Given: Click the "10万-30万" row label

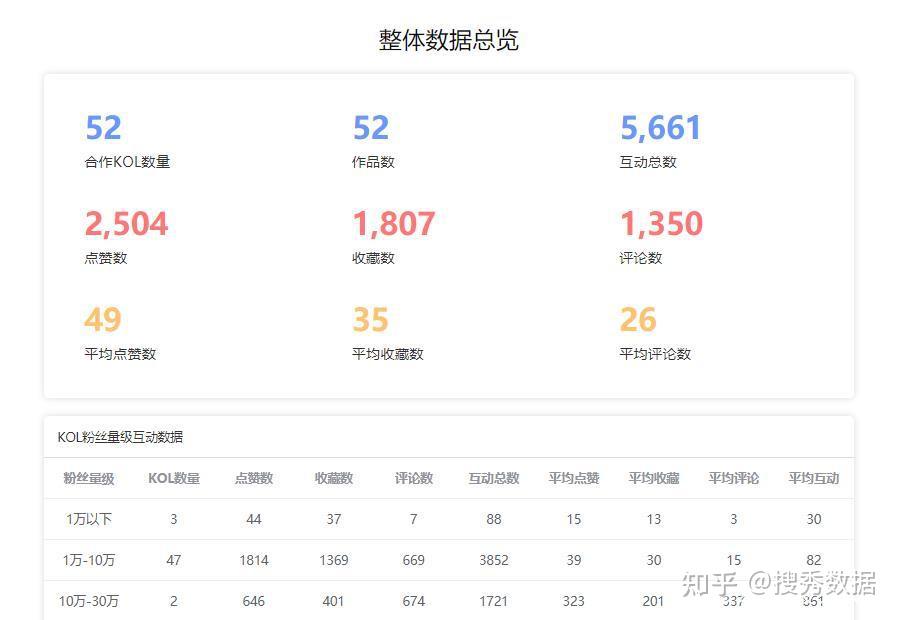Looking at the screenshot, I should click(x=89, y=601).
